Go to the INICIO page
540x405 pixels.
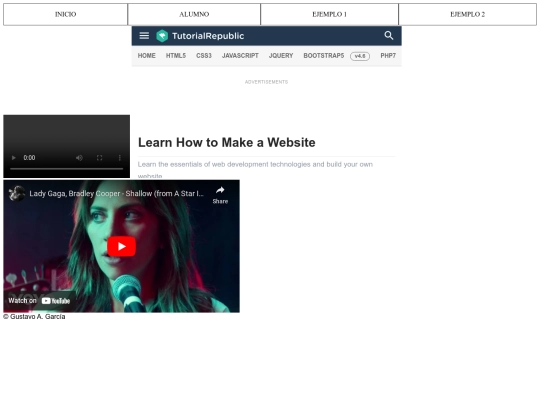pyautogui.click(x=65, y=14)
